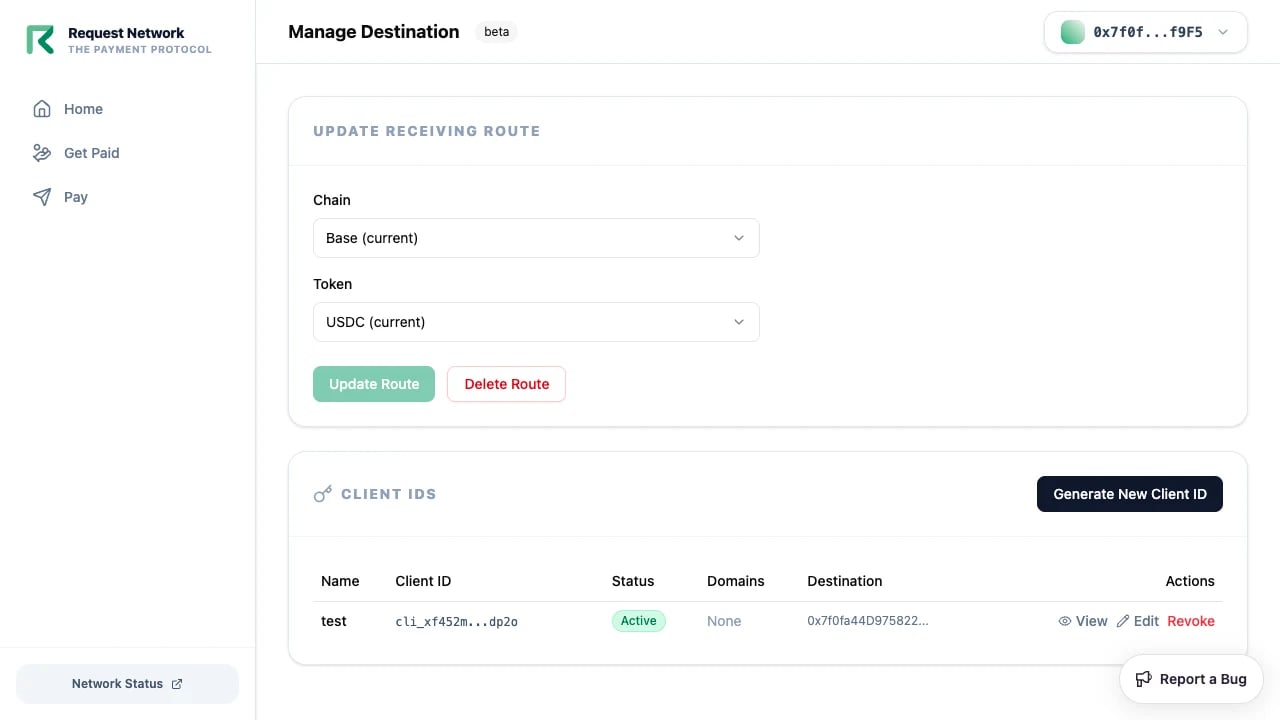
Task: Click the Update Route button
Action: pyautogui.click(x=374, y=384)
